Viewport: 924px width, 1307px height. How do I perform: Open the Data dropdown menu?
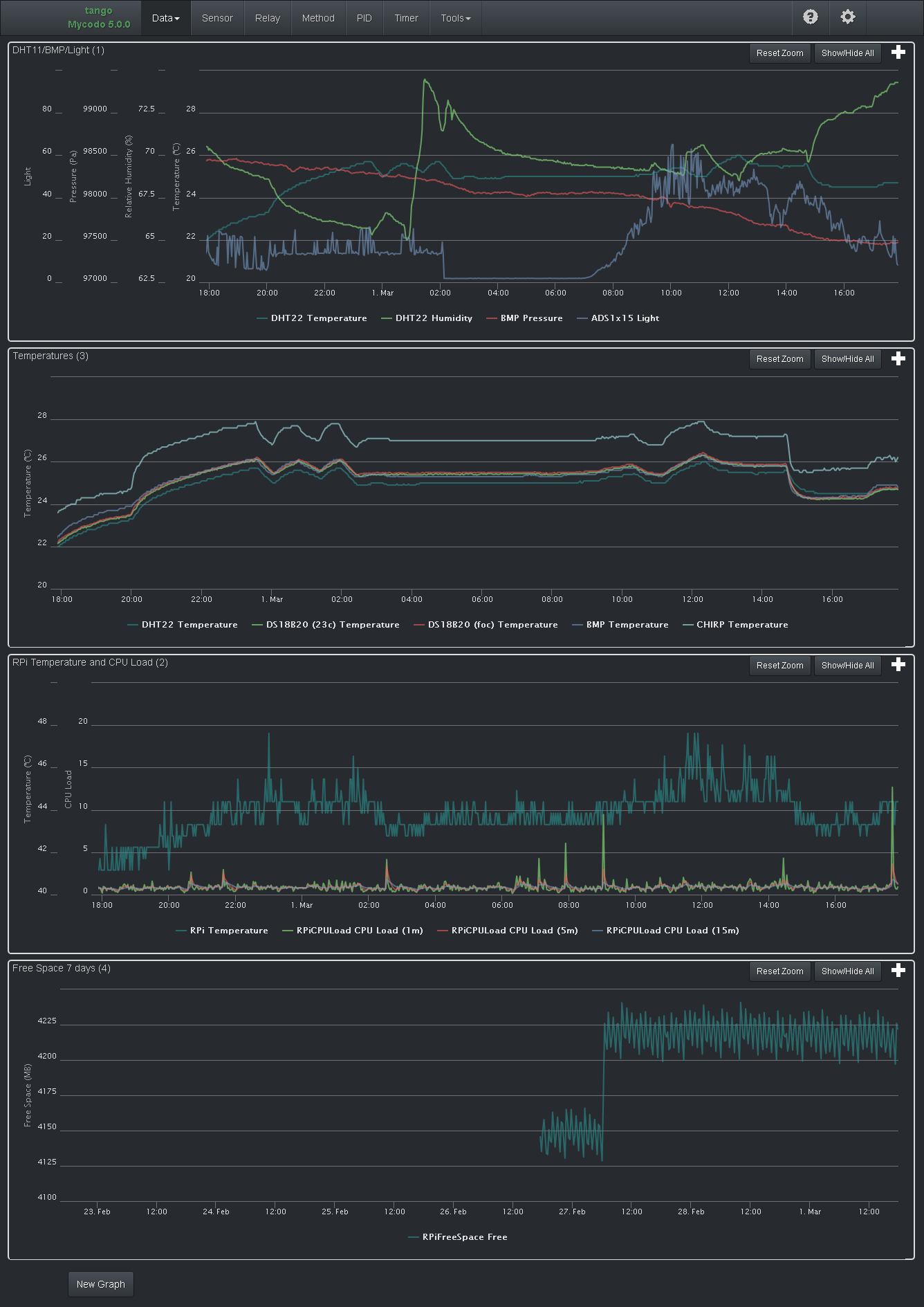pos(166,18)
